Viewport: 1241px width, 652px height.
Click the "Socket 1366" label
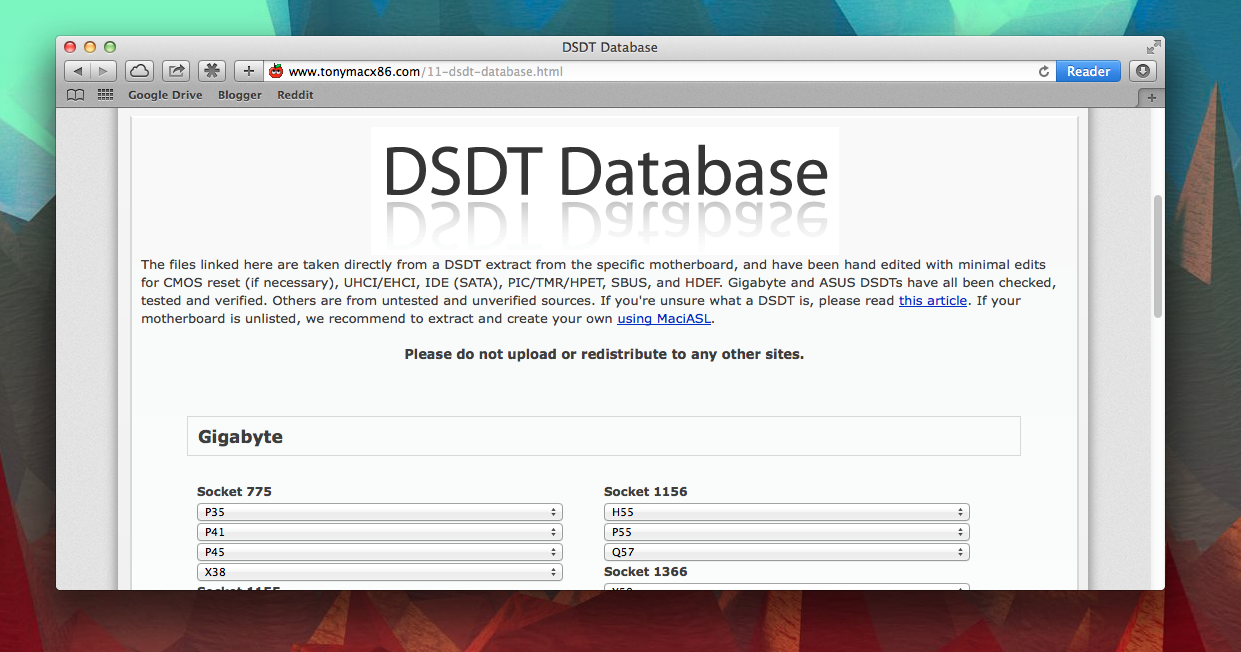(x=646, y=572)
